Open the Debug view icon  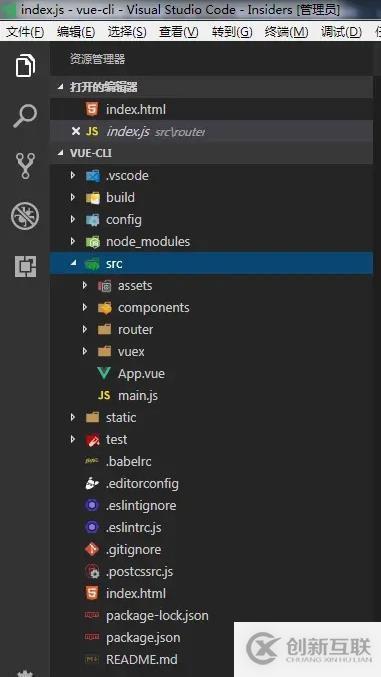(x=25, y=216)
